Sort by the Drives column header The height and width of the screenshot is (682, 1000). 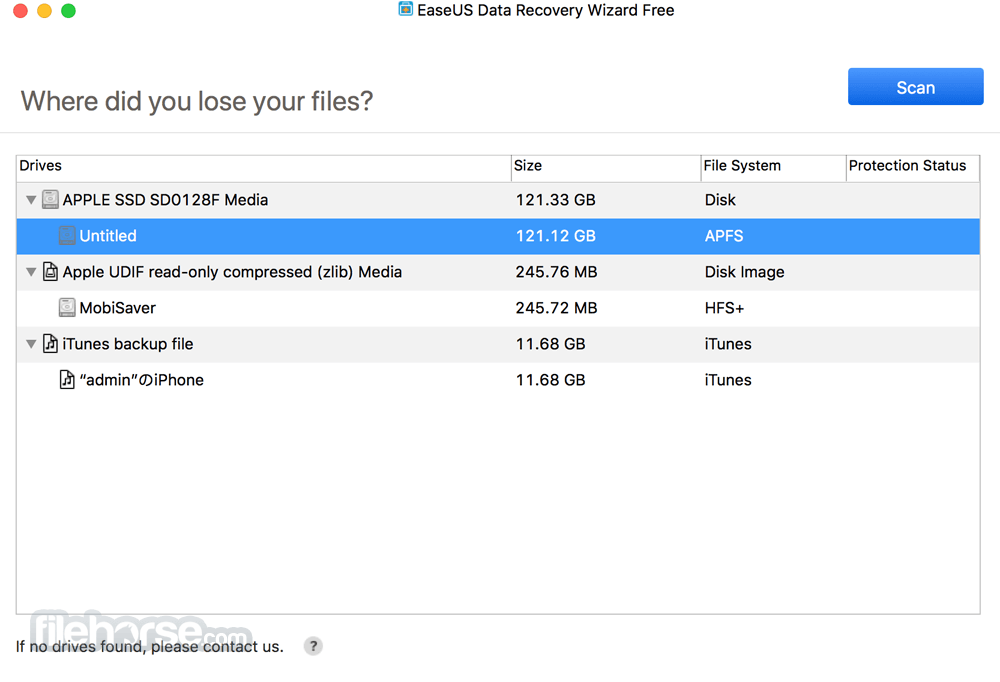tap(263, 166)
